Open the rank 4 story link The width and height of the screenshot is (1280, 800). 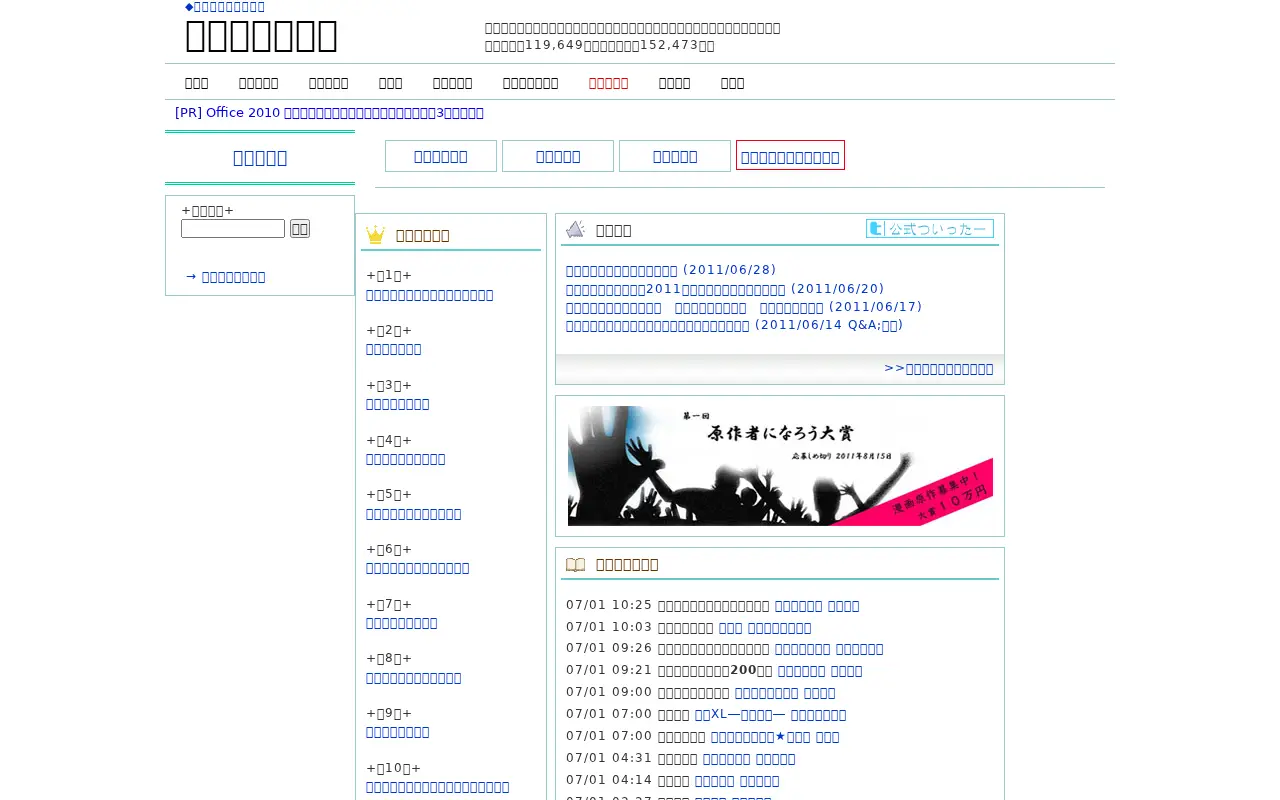pyautogui.click(x=406, y=459)
